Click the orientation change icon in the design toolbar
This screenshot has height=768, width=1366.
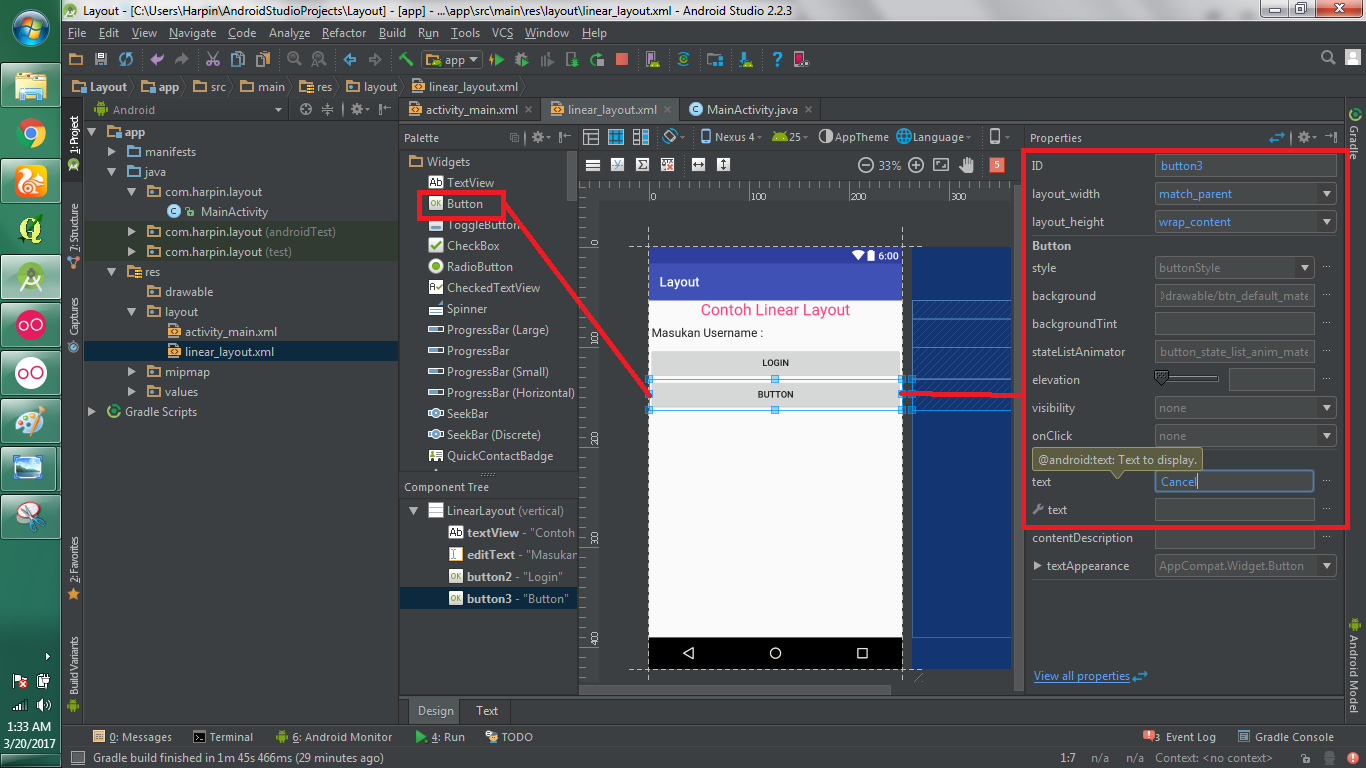[668, 137]
